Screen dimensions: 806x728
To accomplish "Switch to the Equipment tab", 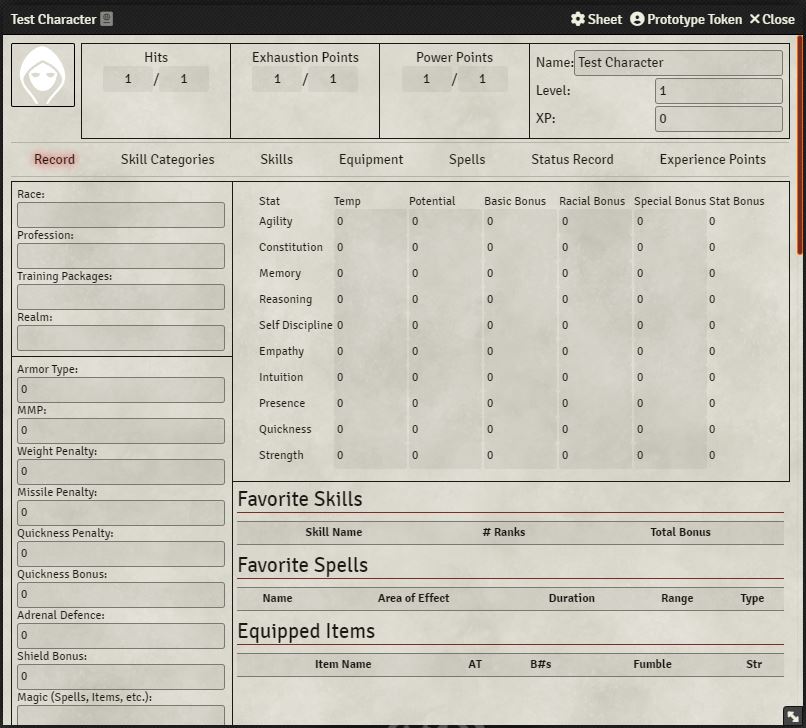I will [x=371, y=159].
